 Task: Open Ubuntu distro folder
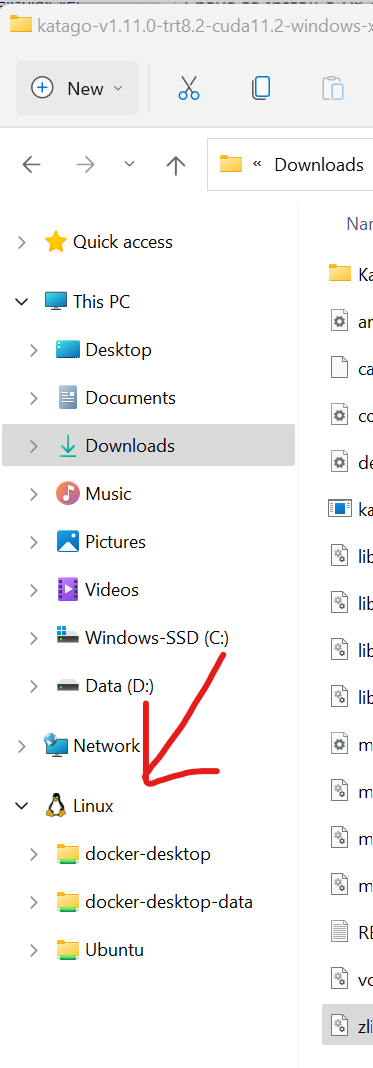[x=114, y=950]
